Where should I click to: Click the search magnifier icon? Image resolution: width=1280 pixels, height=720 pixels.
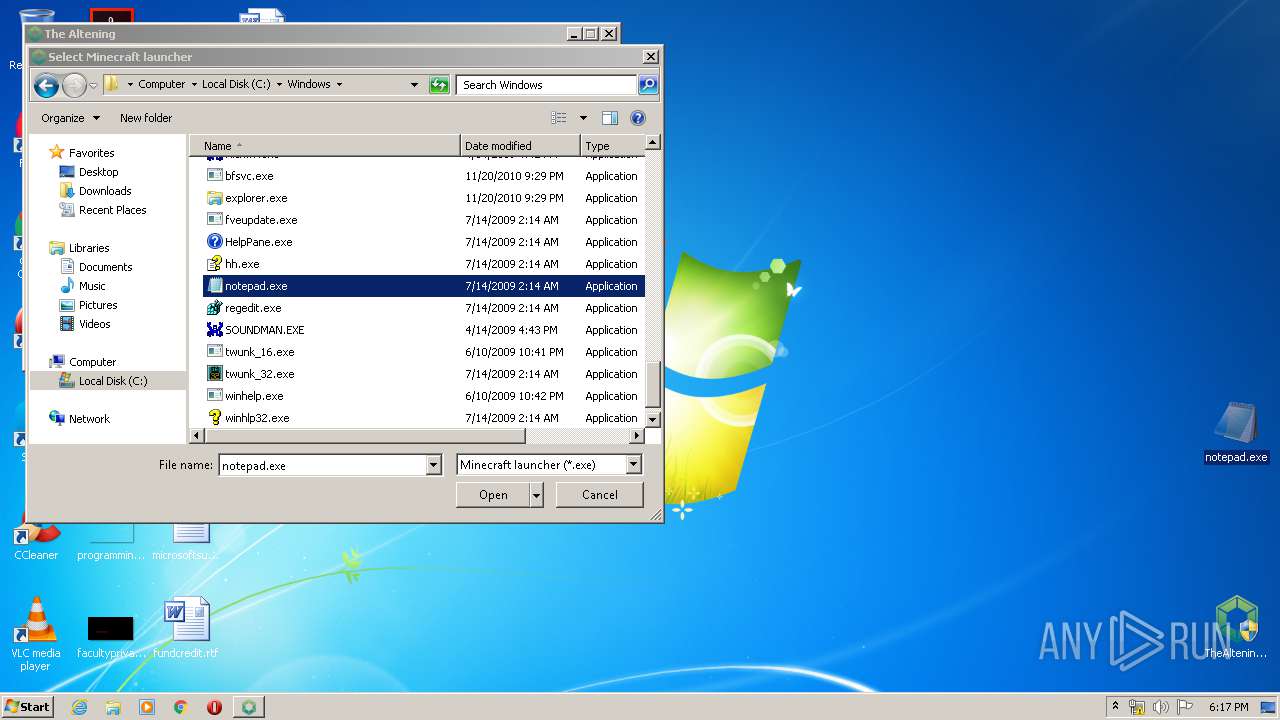[x=648, y=85]
